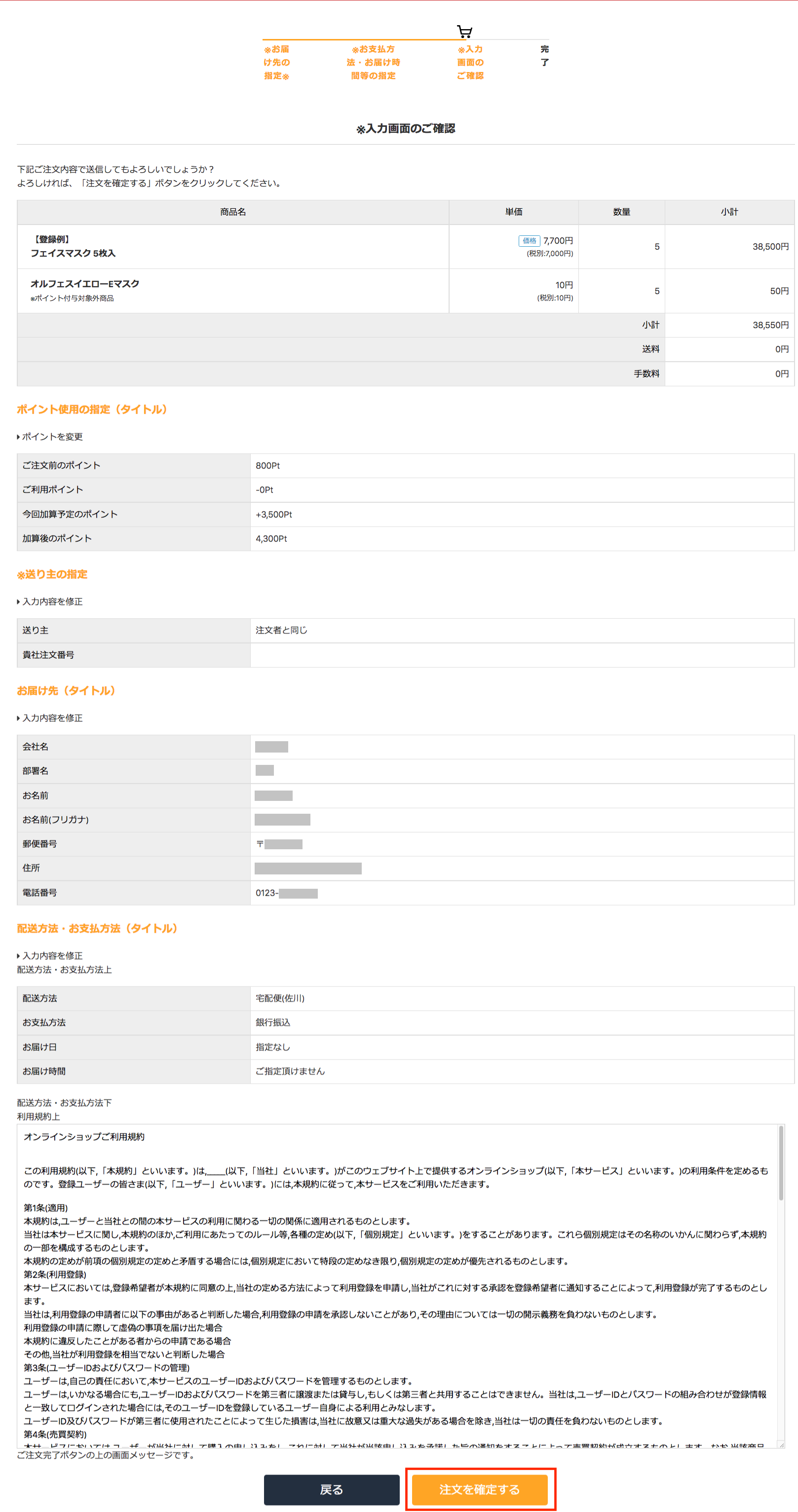Select the 入力画面のご確認 step
The width and height of the screenshot is (798, 1512).
[x=470, y=62]
